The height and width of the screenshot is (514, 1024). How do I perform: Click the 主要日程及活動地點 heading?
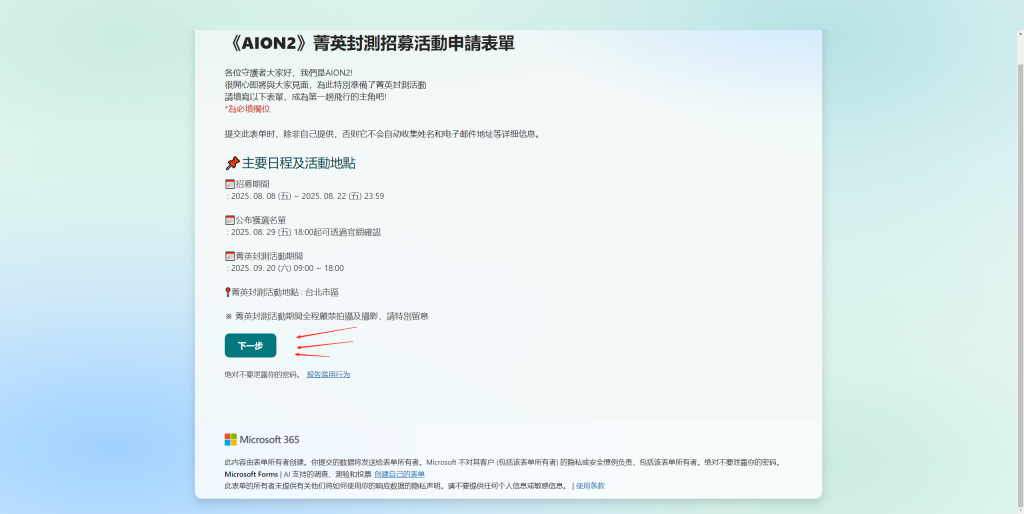[298, 163]
